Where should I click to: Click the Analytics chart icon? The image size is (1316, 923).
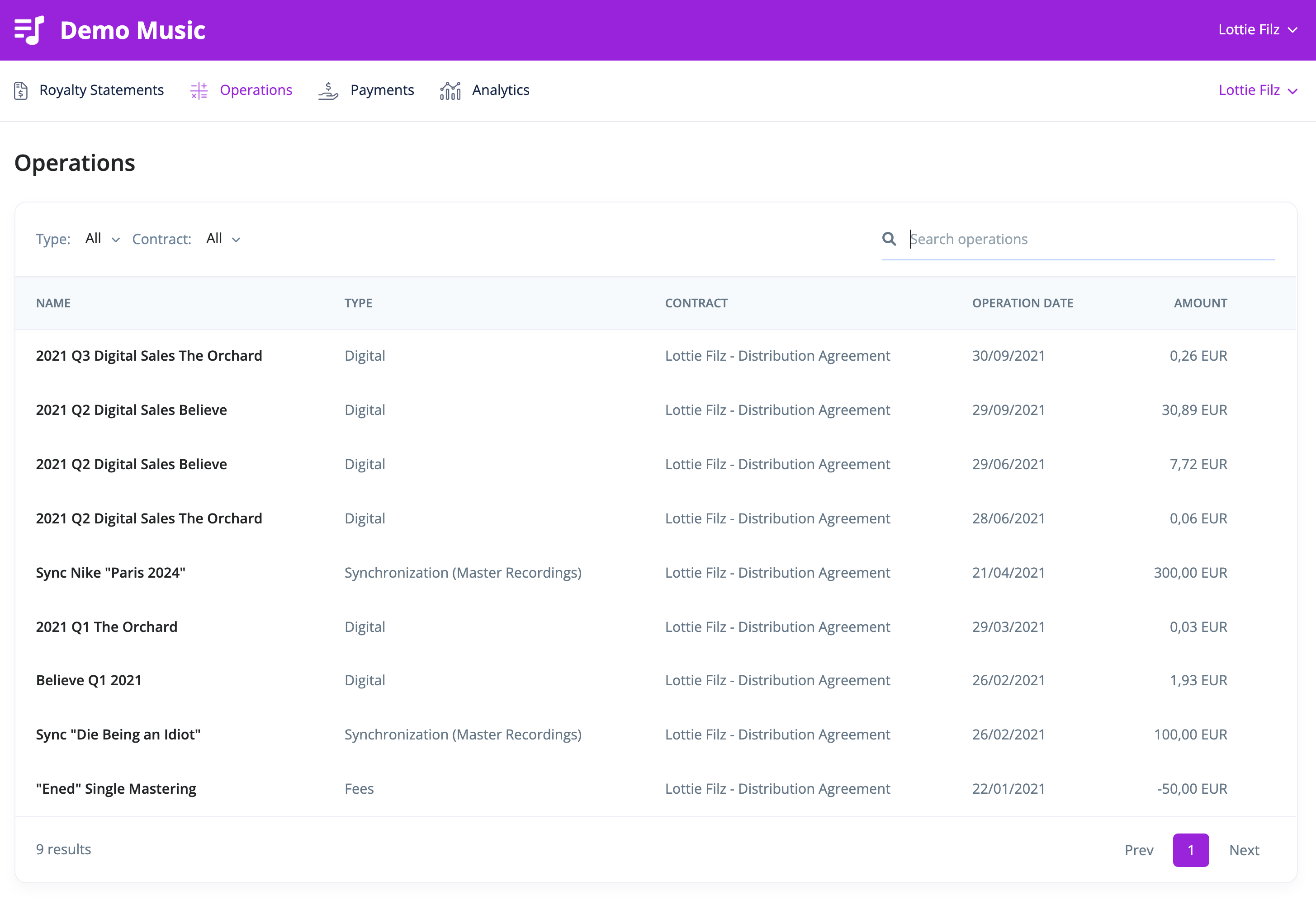pos(450,90)
